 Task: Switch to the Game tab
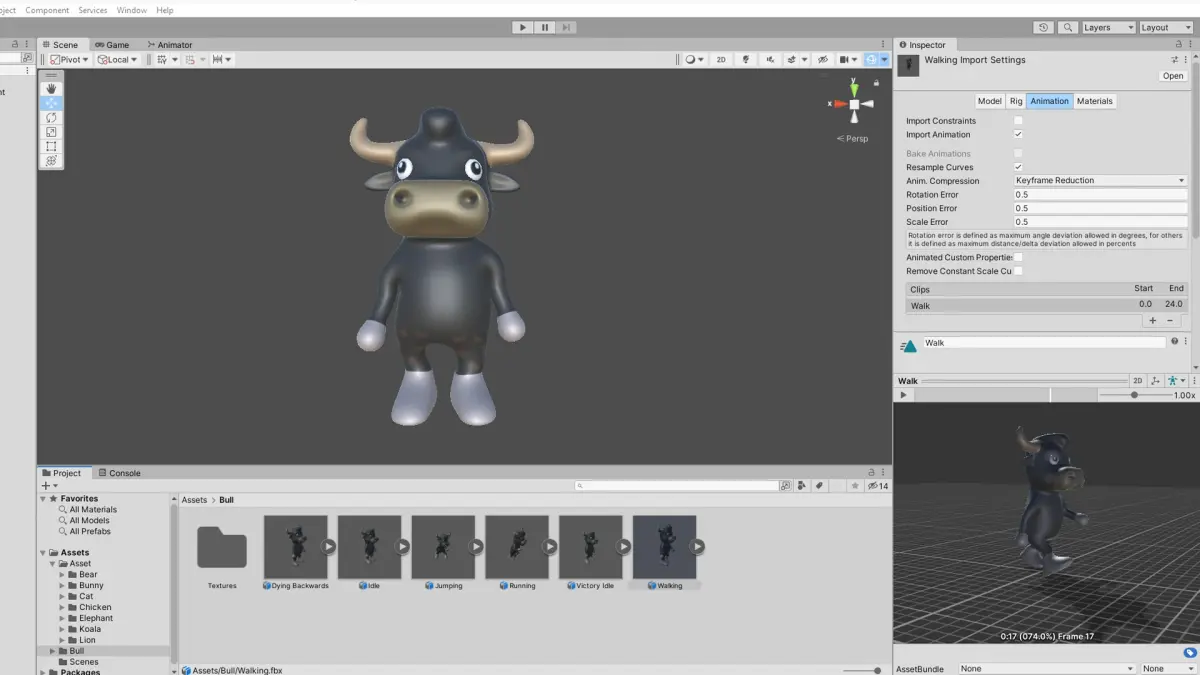pos(112,45)
